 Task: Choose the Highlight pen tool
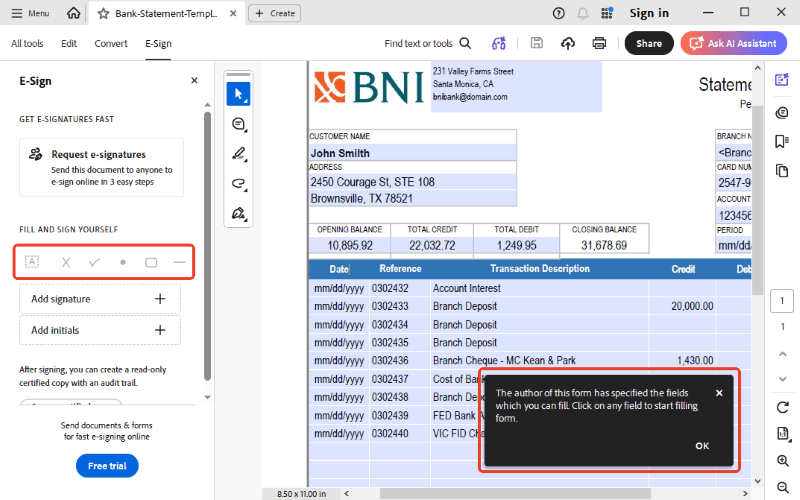click(238, 154)
